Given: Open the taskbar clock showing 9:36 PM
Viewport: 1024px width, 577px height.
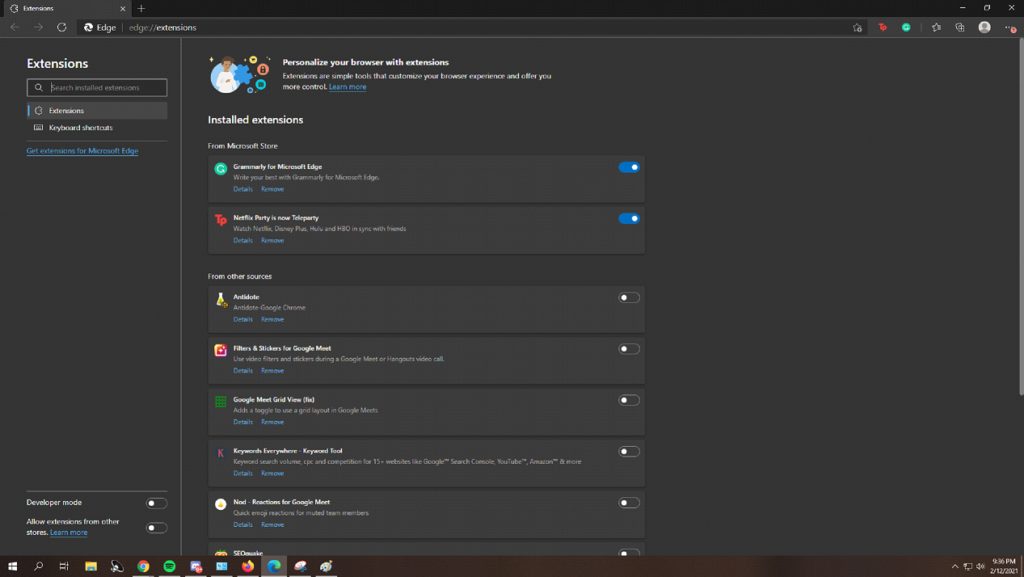Looking at the screenshot, I should 1004,567.
